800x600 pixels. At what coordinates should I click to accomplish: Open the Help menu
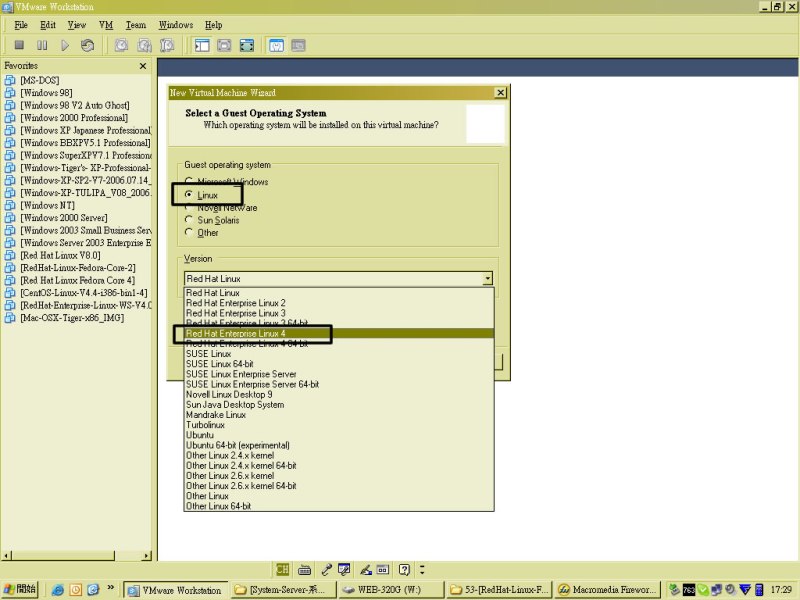pyautogui.click(x=214, y=25)
